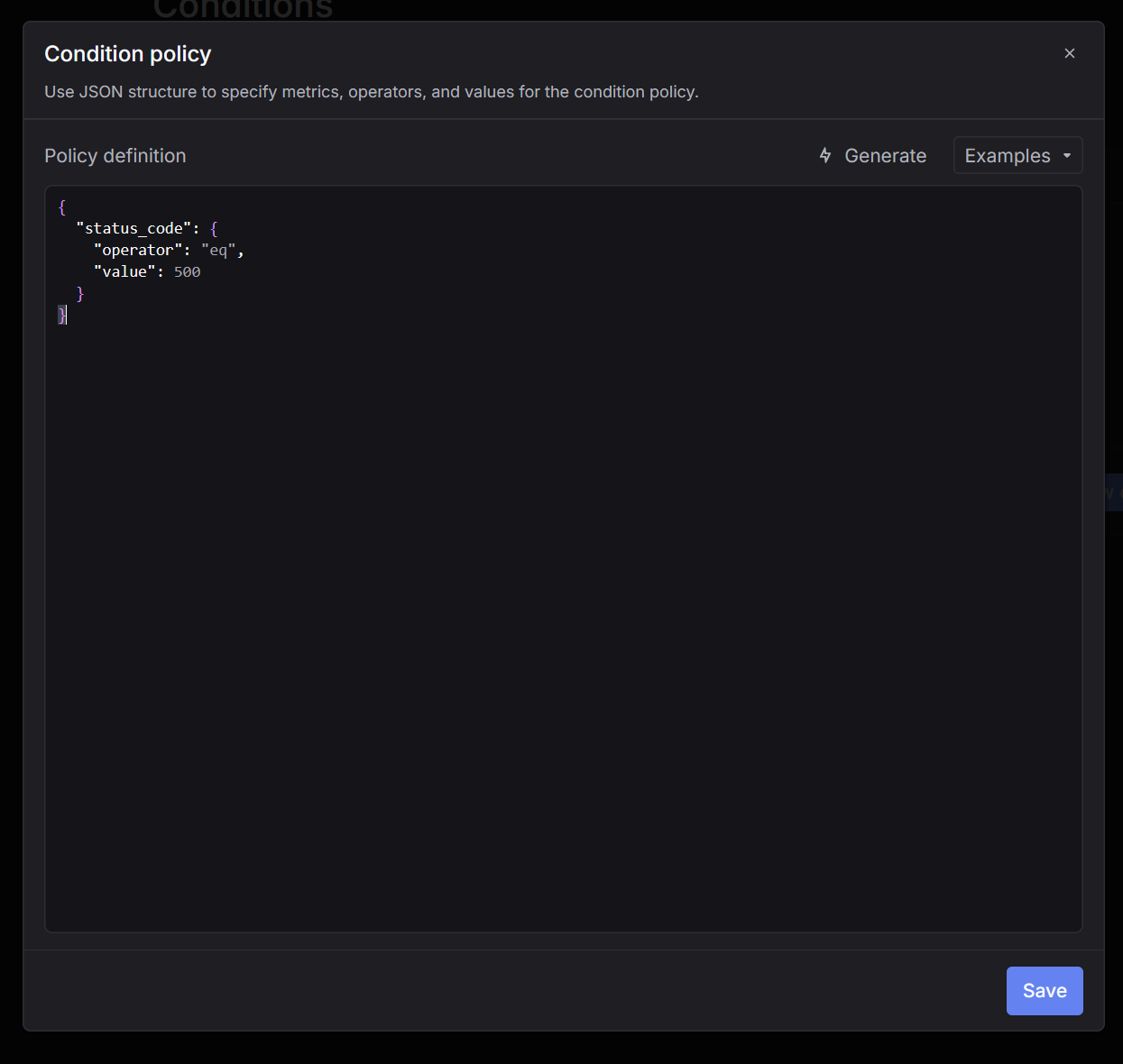Click the JSON structure description text
Screen dimensions: 1123x1064
[371, 92]
